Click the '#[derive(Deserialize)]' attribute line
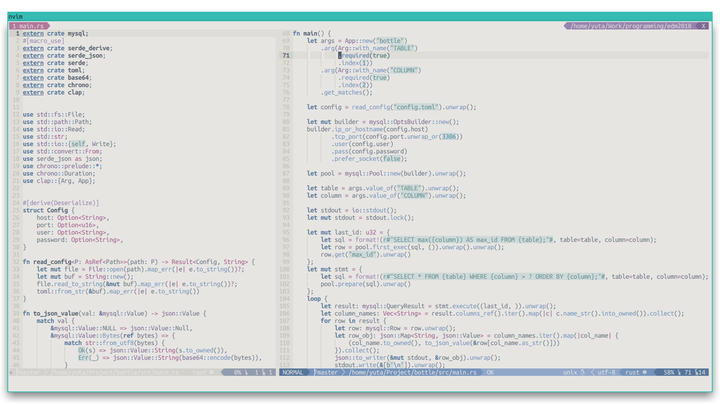 point(62,203)
